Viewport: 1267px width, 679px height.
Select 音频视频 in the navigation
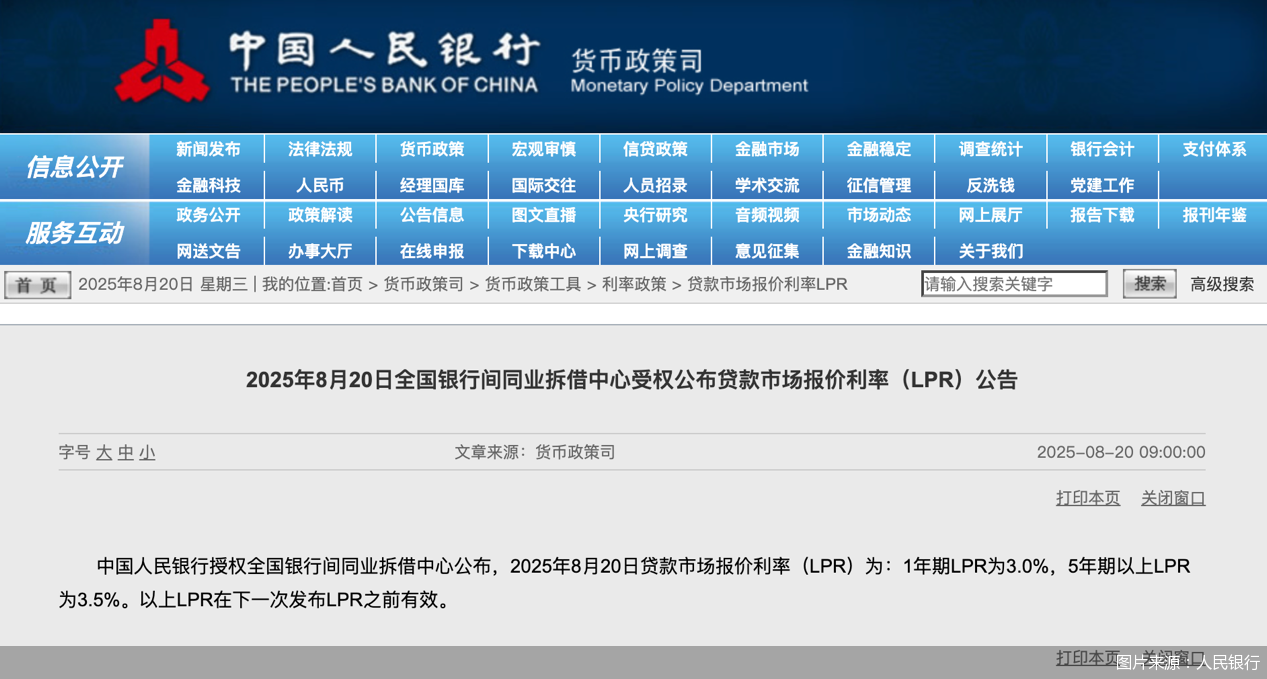[x=767, y=215]
